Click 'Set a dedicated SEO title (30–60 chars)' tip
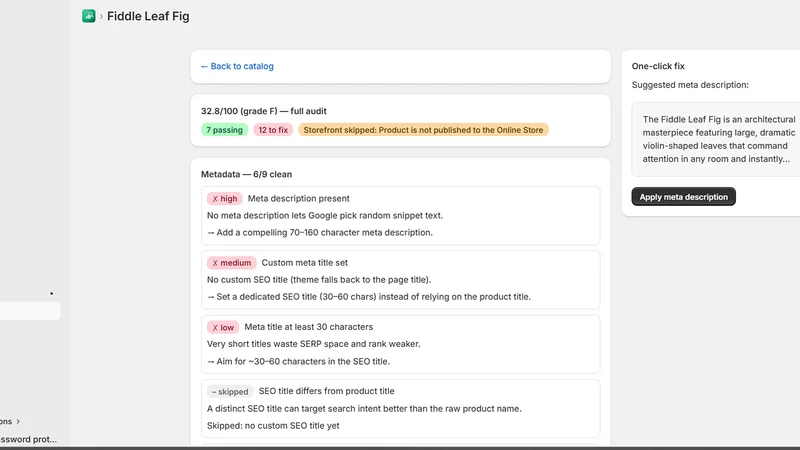This screenshot has width=800, height=450. tap(369, 297)
